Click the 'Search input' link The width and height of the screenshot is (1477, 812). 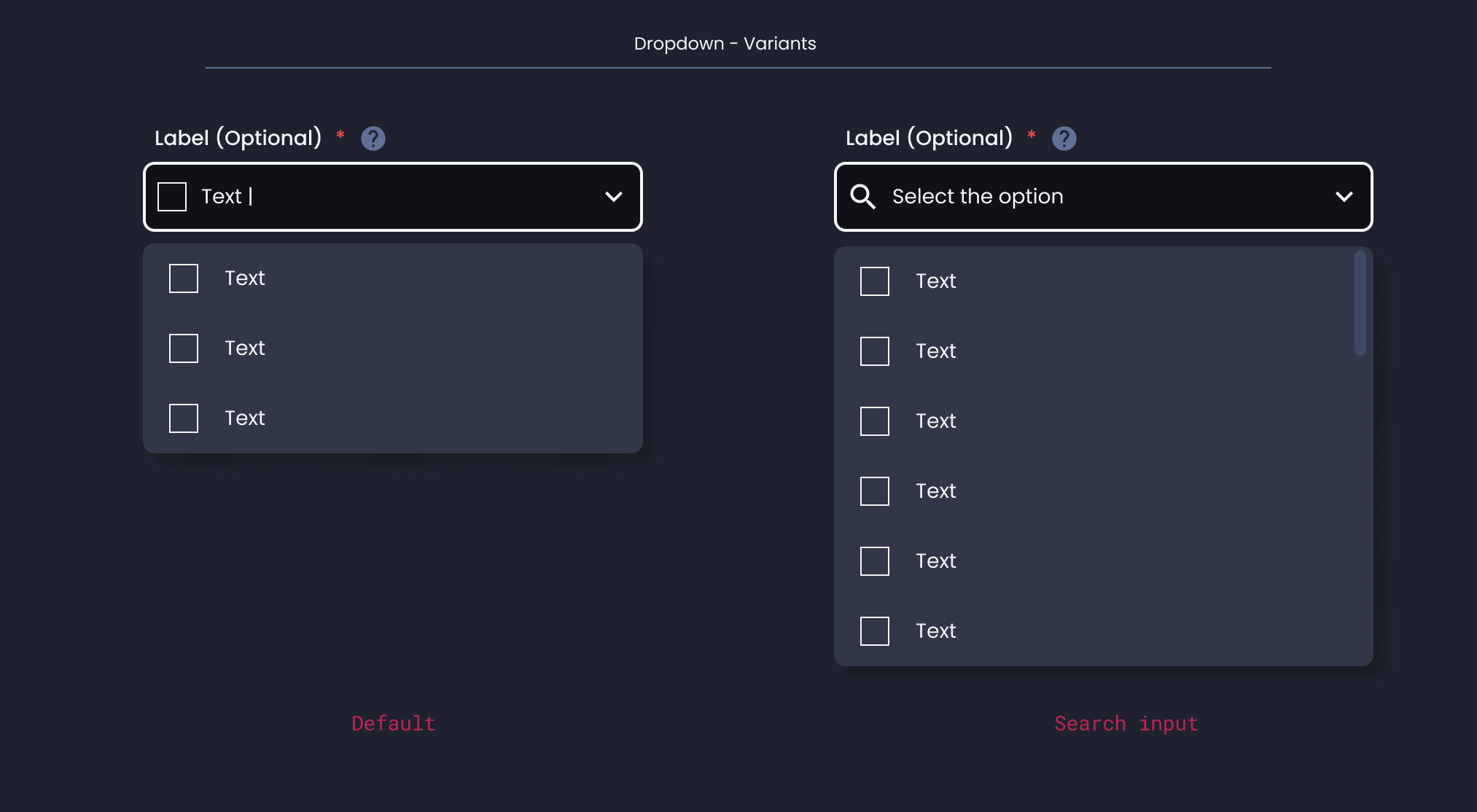[1125, 723]
